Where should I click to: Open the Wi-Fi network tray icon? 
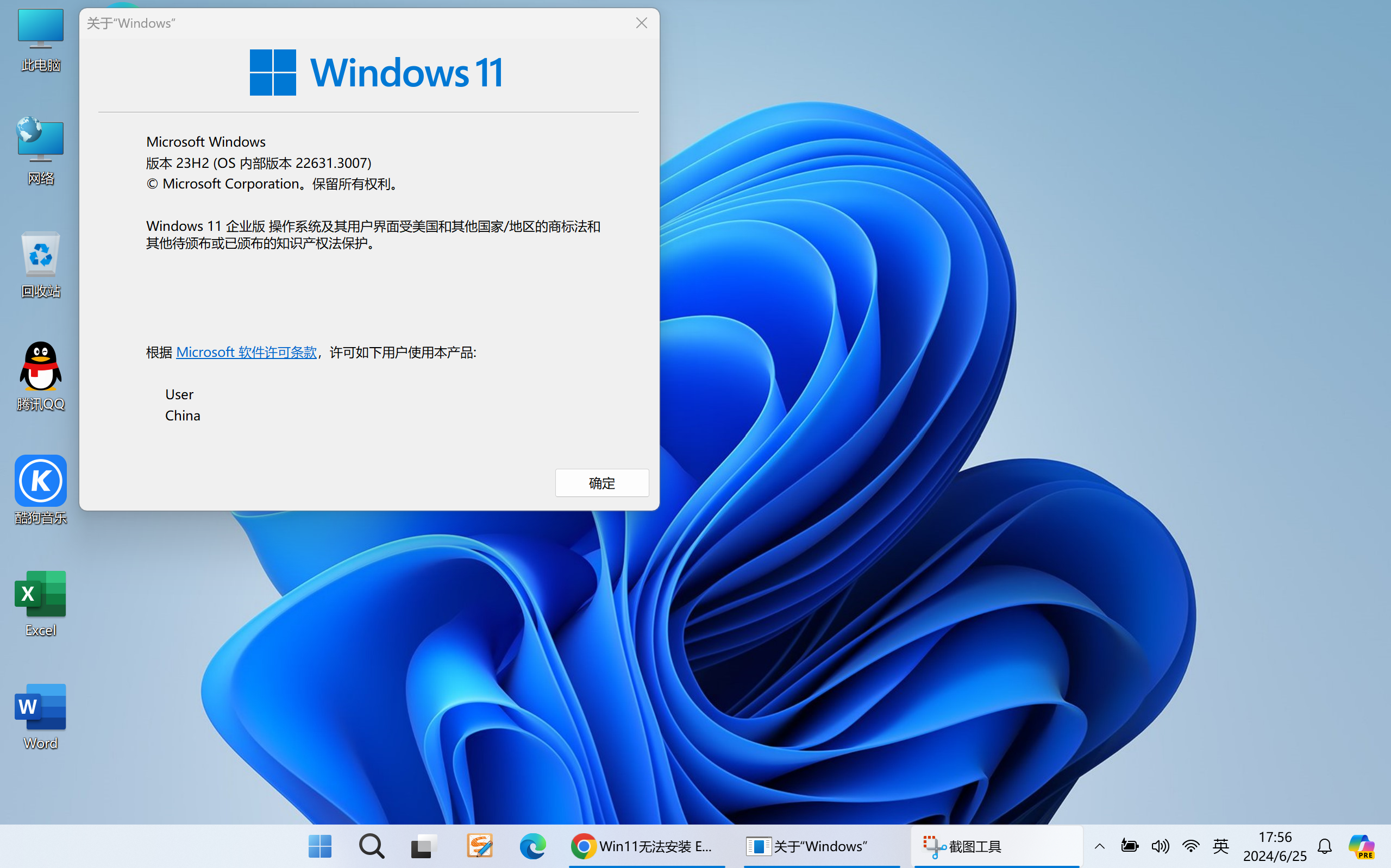(1191, 846)
